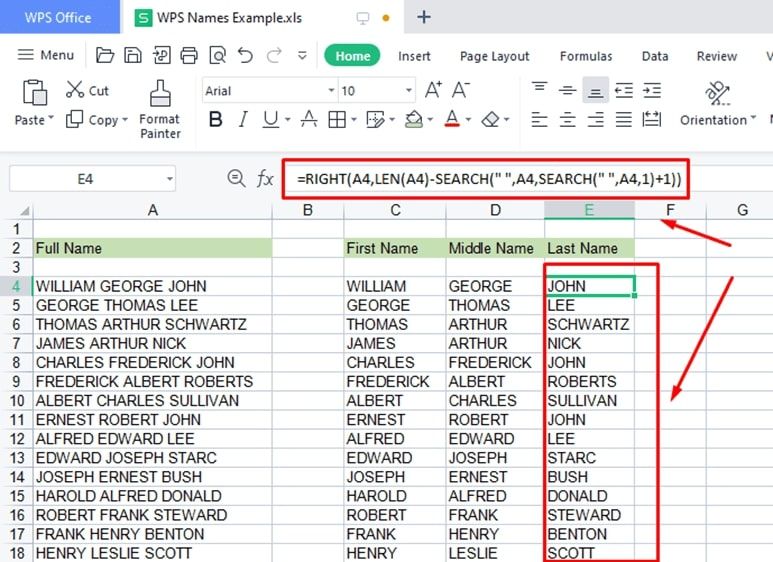Open the Page Layout tab

pos(494,57)
